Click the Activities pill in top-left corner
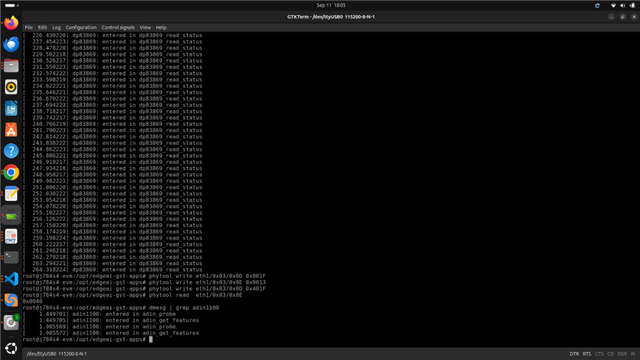Image resolution: width=640 pixels, height=360 pixels. [11, 5]
